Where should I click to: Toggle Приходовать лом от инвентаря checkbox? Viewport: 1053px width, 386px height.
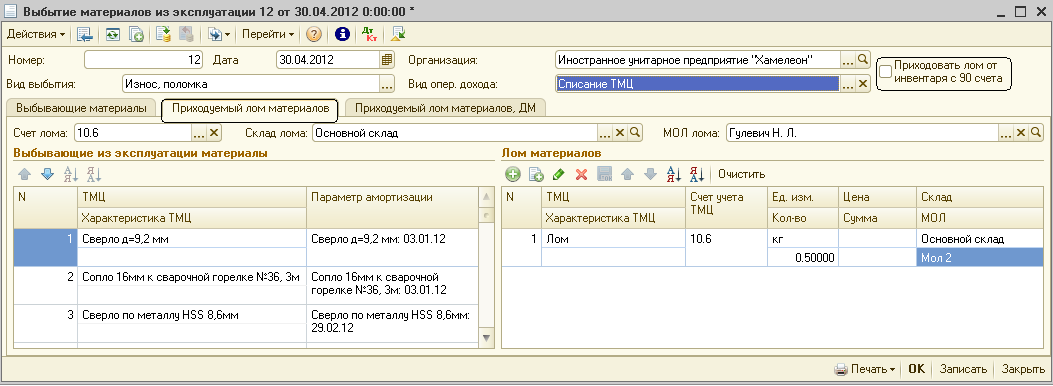(x=886, y=71)
